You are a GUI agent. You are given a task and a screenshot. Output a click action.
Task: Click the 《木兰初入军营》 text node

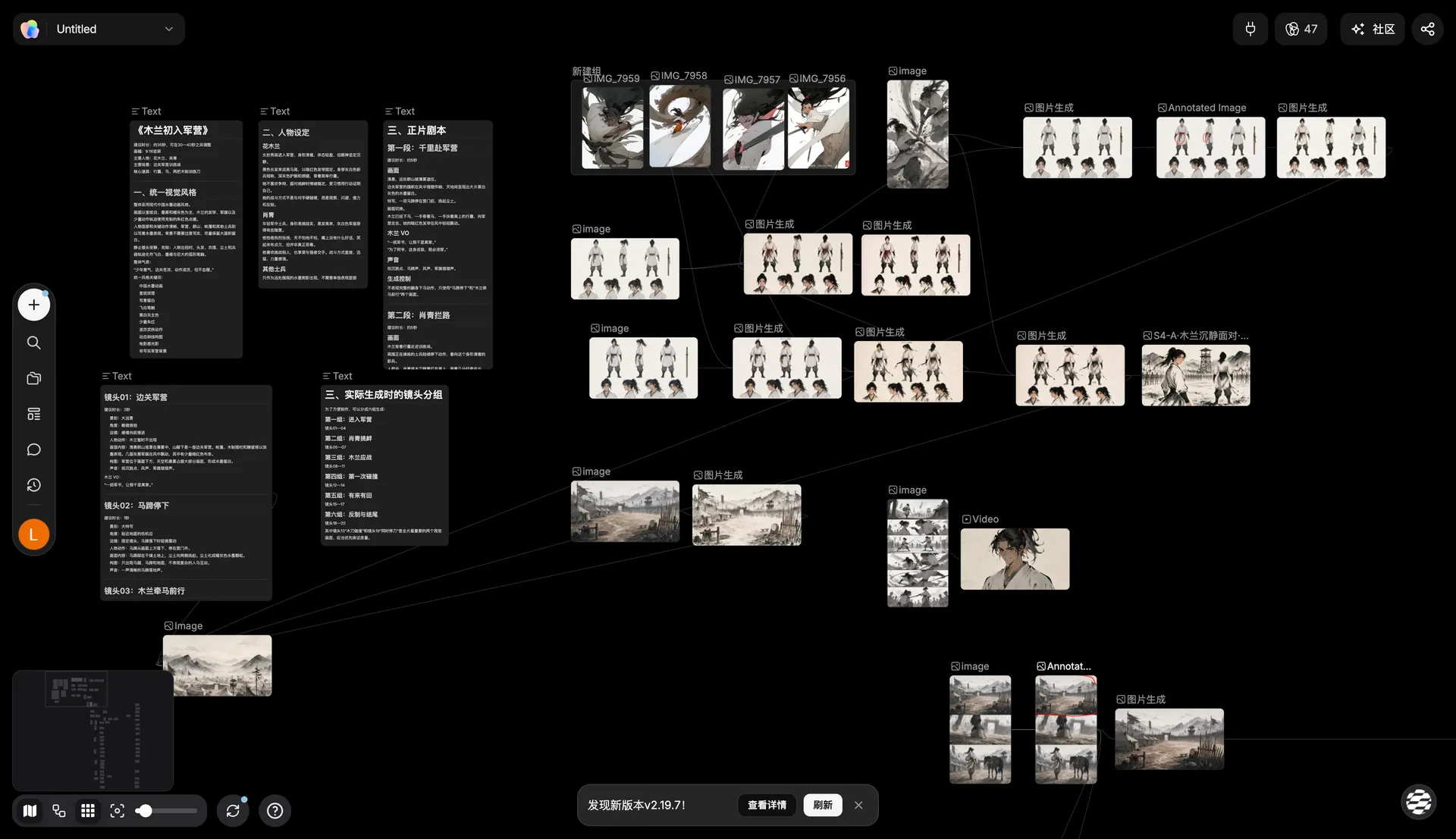(x=186, y=239)
